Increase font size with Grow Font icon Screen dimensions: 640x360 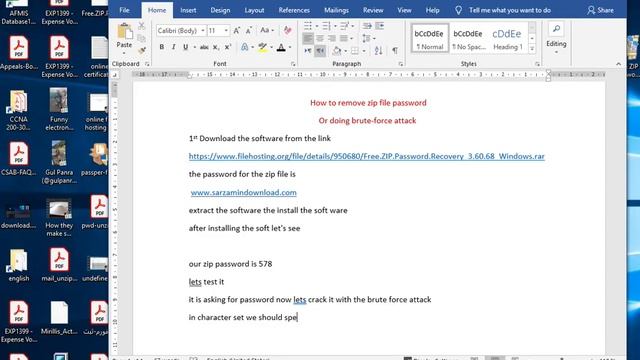(x=237, y=31)
